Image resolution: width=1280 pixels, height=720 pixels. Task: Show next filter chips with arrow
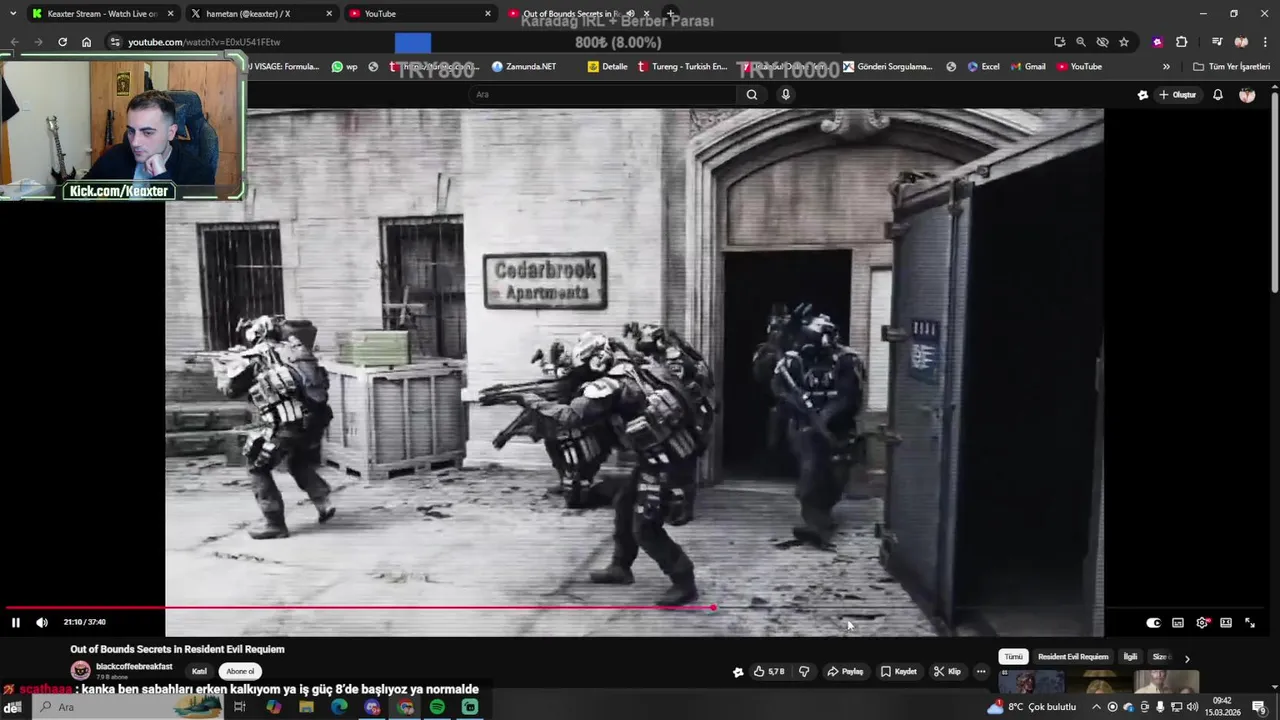click(1187, 658)
